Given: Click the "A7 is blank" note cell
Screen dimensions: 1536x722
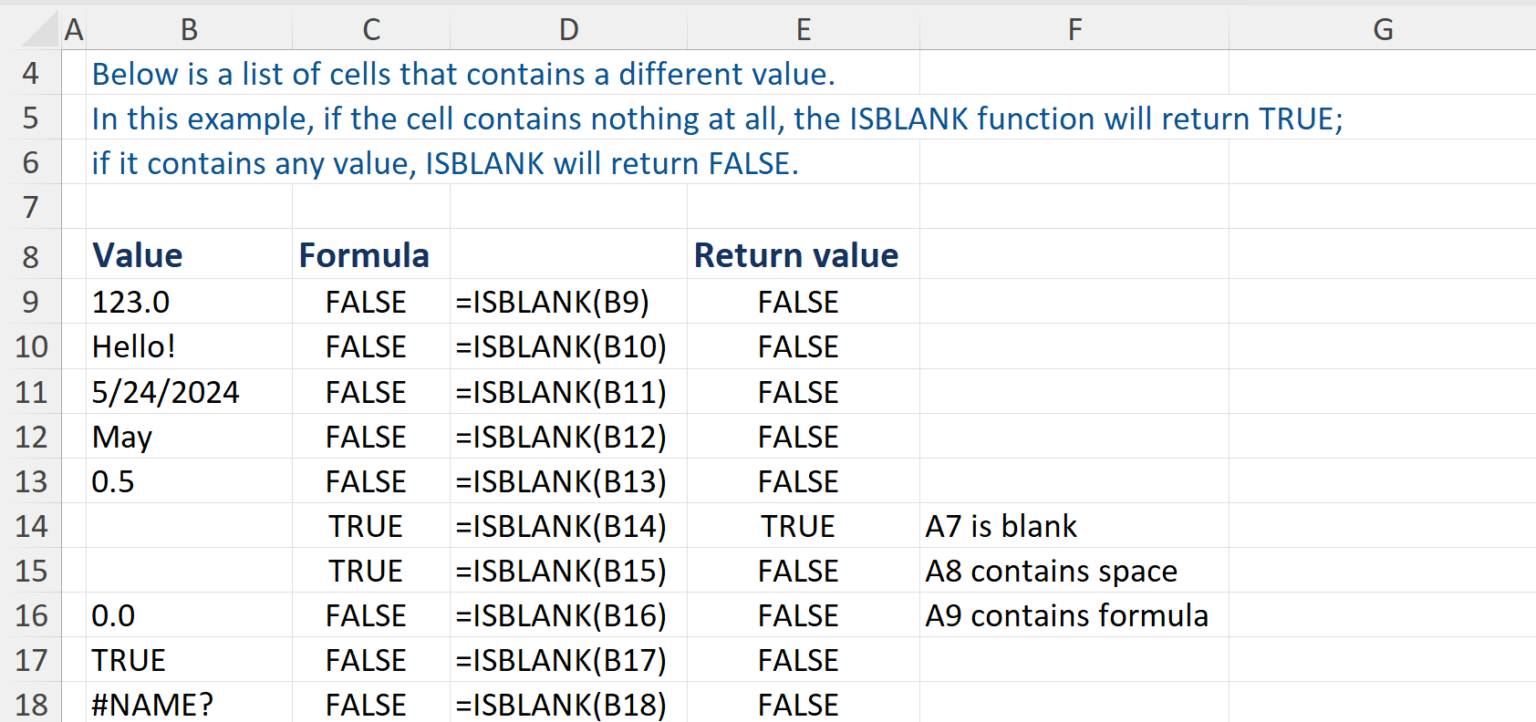Looking at the screenshot, I should click(1002, 526).
